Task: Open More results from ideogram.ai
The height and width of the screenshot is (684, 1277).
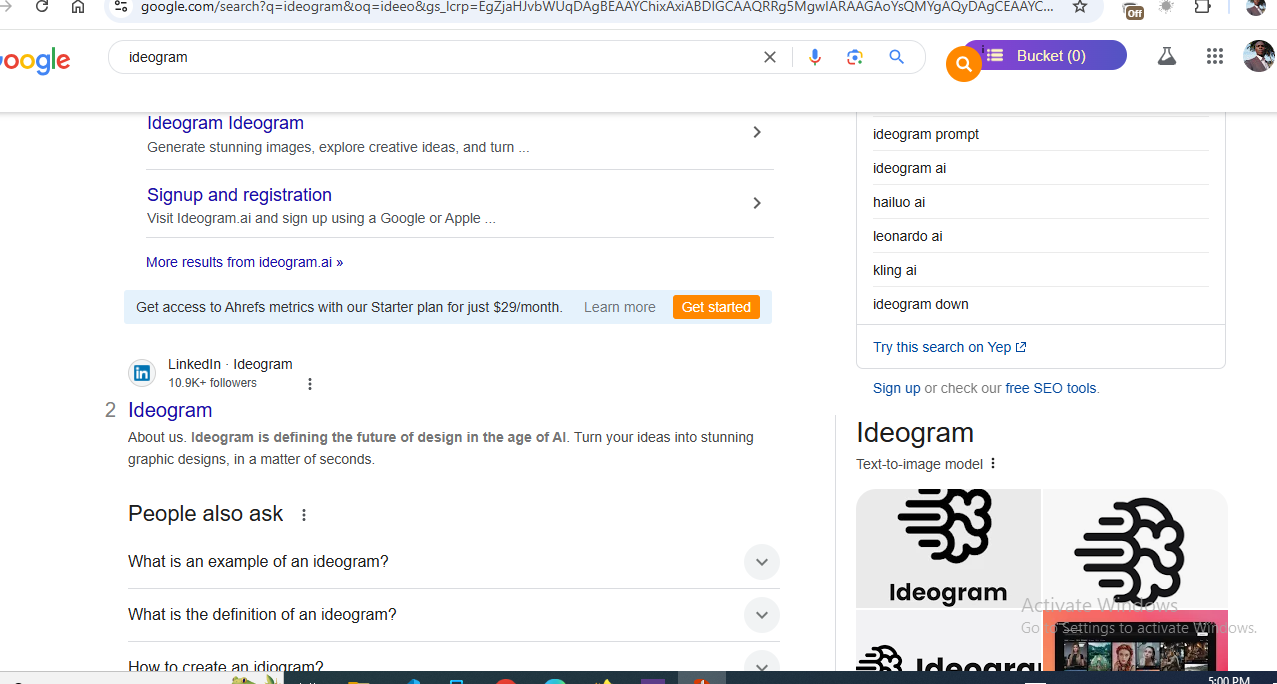Action: (244, 262)
